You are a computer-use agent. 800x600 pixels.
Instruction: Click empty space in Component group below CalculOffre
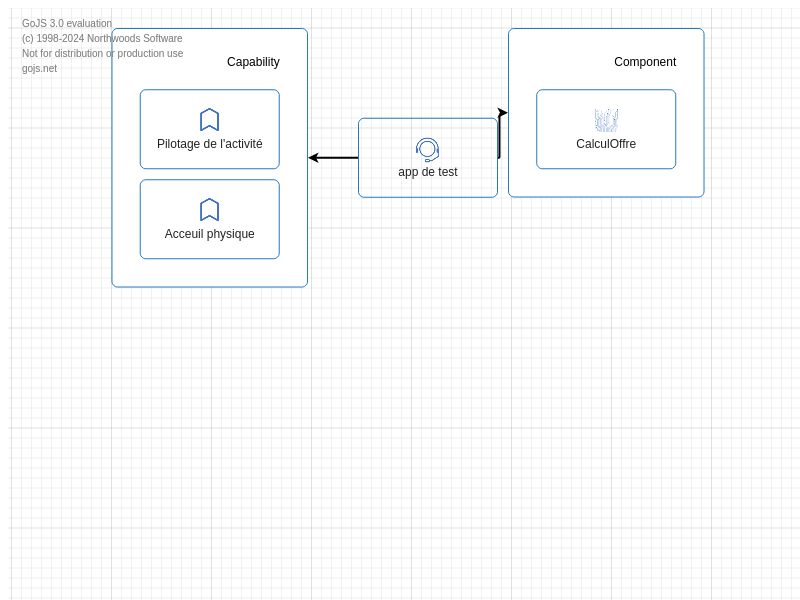tap(606, 183)
